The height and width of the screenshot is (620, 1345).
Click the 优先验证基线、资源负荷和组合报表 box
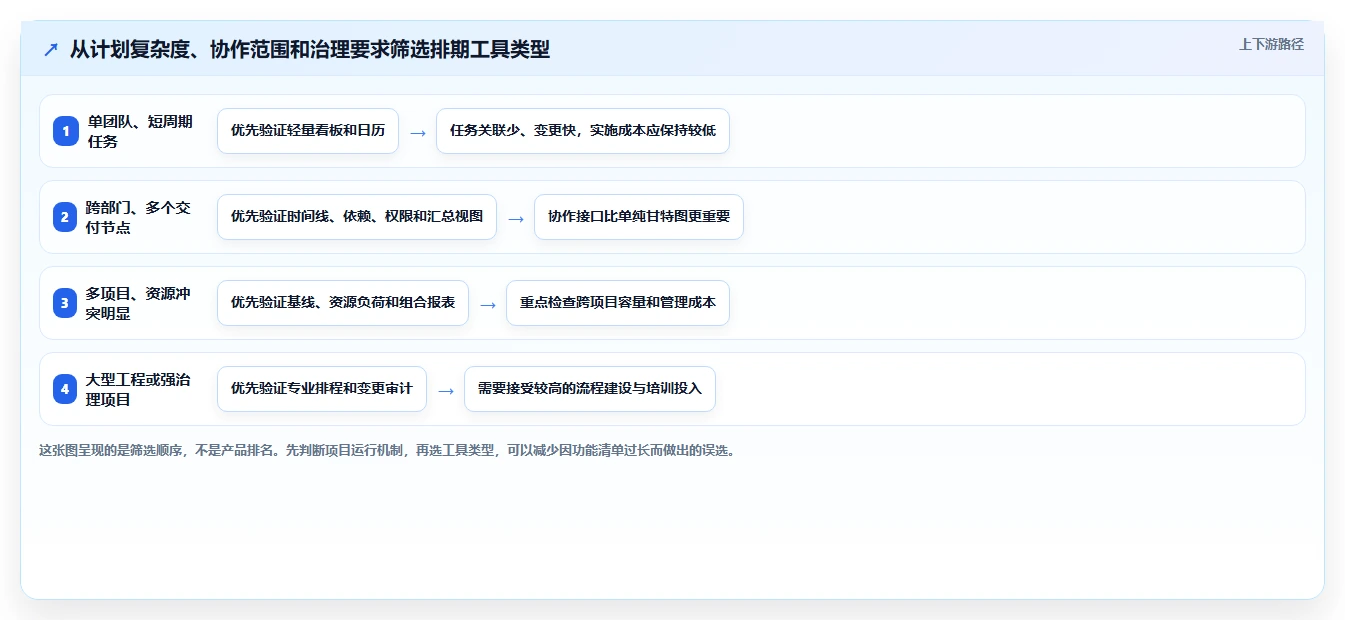click(x=343, y=303)
